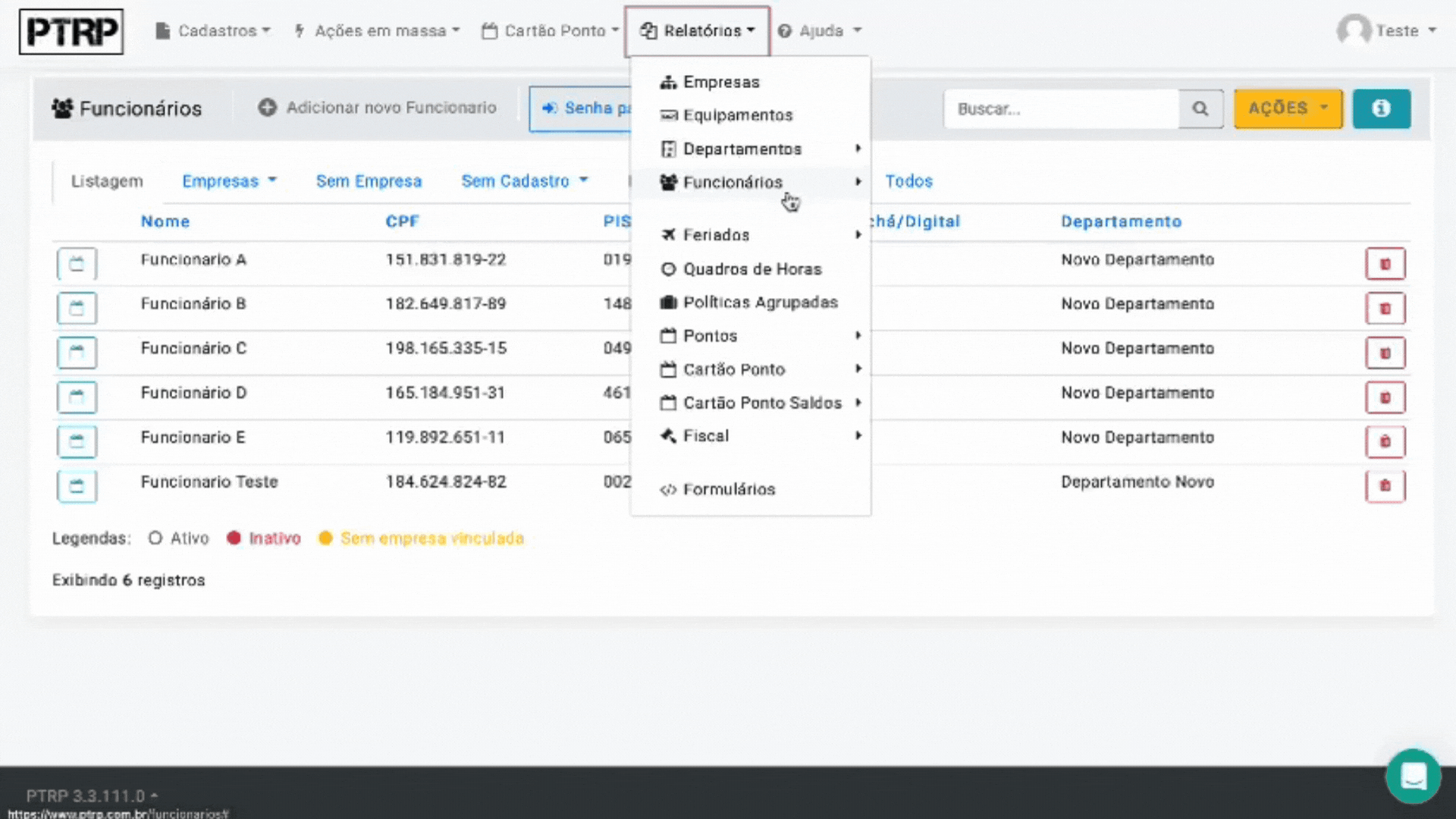Open the Teste user account menu
Viewport: 1456px width, 819px height.
click(1387, 31)
